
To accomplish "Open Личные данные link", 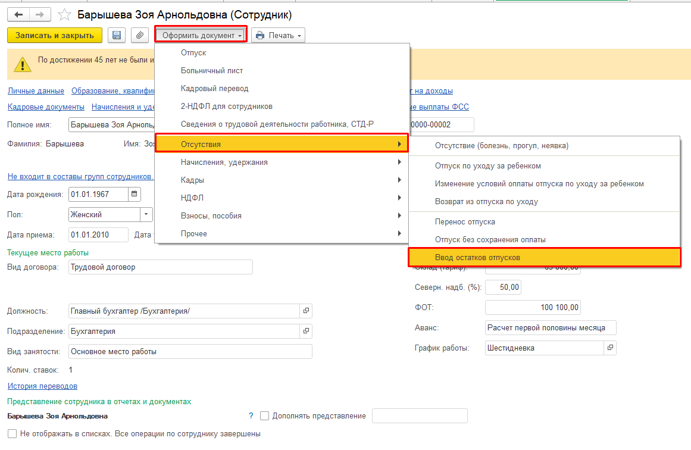I will [x=36, y=91].
